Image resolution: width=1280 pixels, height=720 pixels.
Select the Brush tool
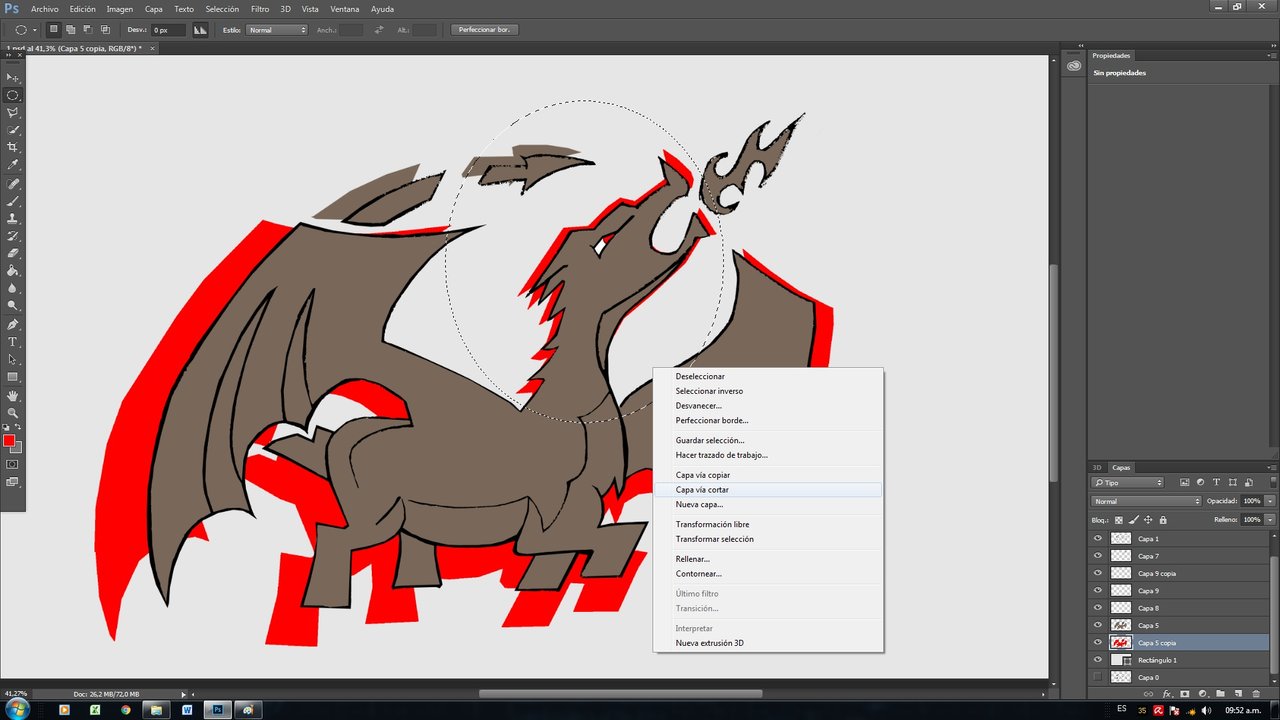click(13, 201)
